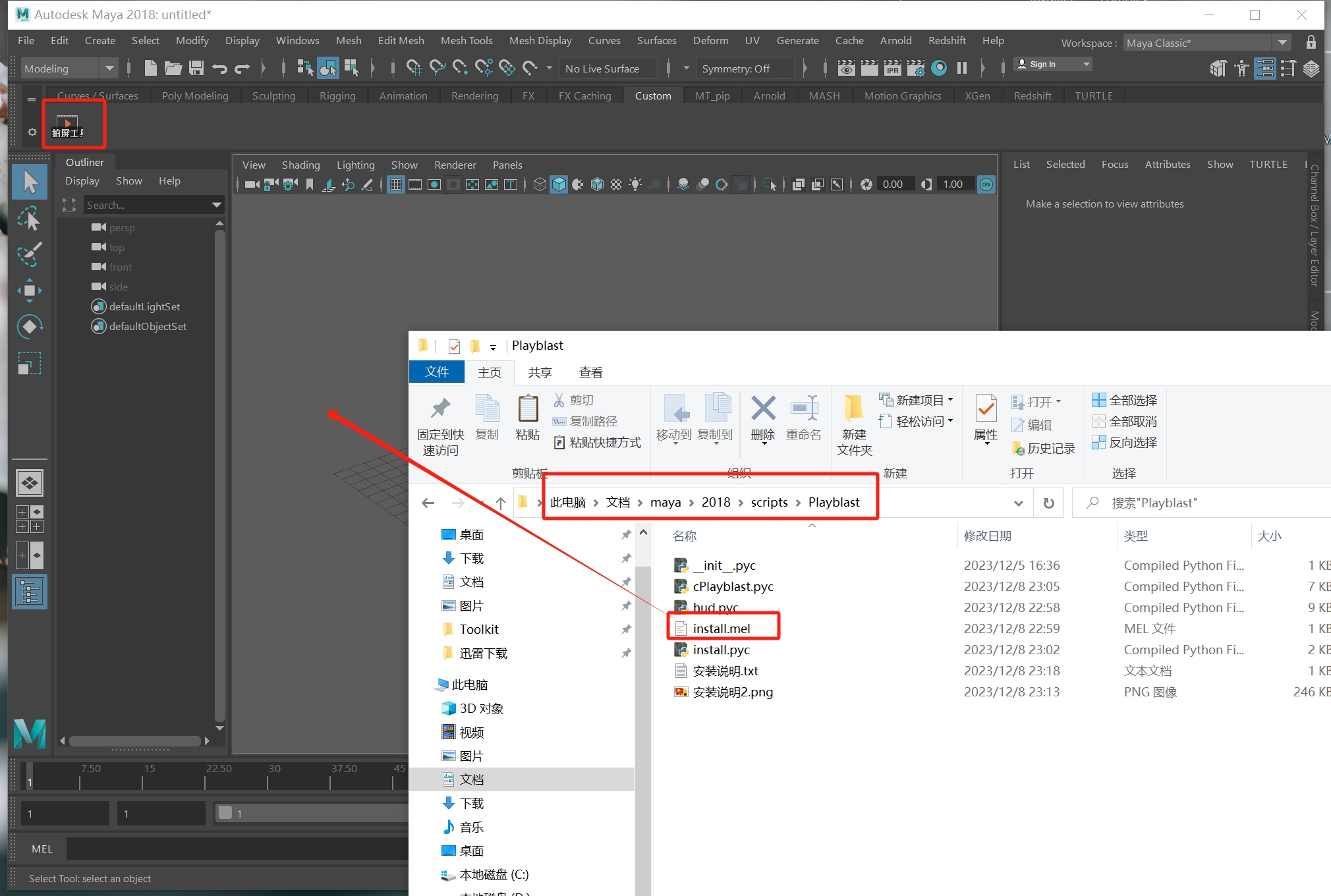This screenshot has height=896, width=1331.
Task: Click 反向选择 in Explorer ribbon
Action: click(x=1125, y=442)
